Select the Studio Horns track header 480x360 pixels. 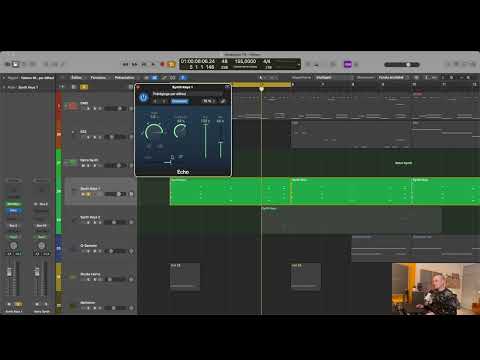pyautogui.click(x=100, y=277)
